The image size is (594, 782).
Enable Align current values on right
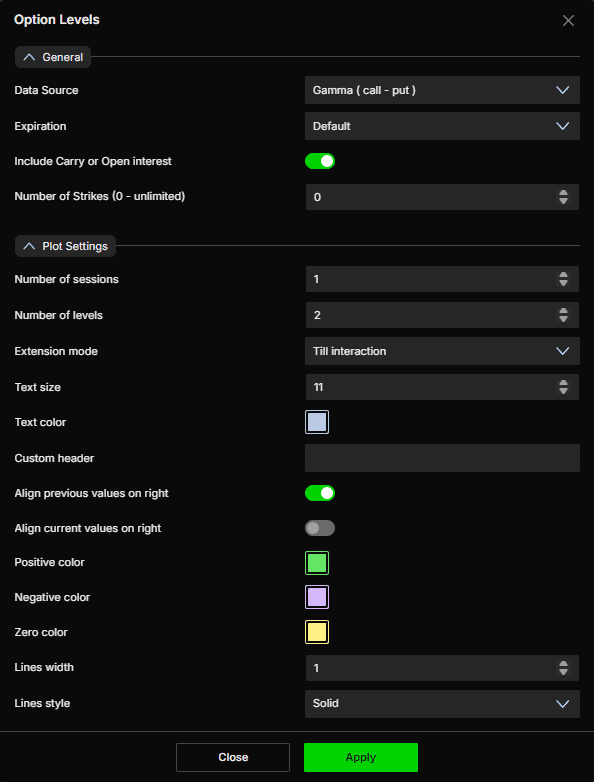point(320,528)
